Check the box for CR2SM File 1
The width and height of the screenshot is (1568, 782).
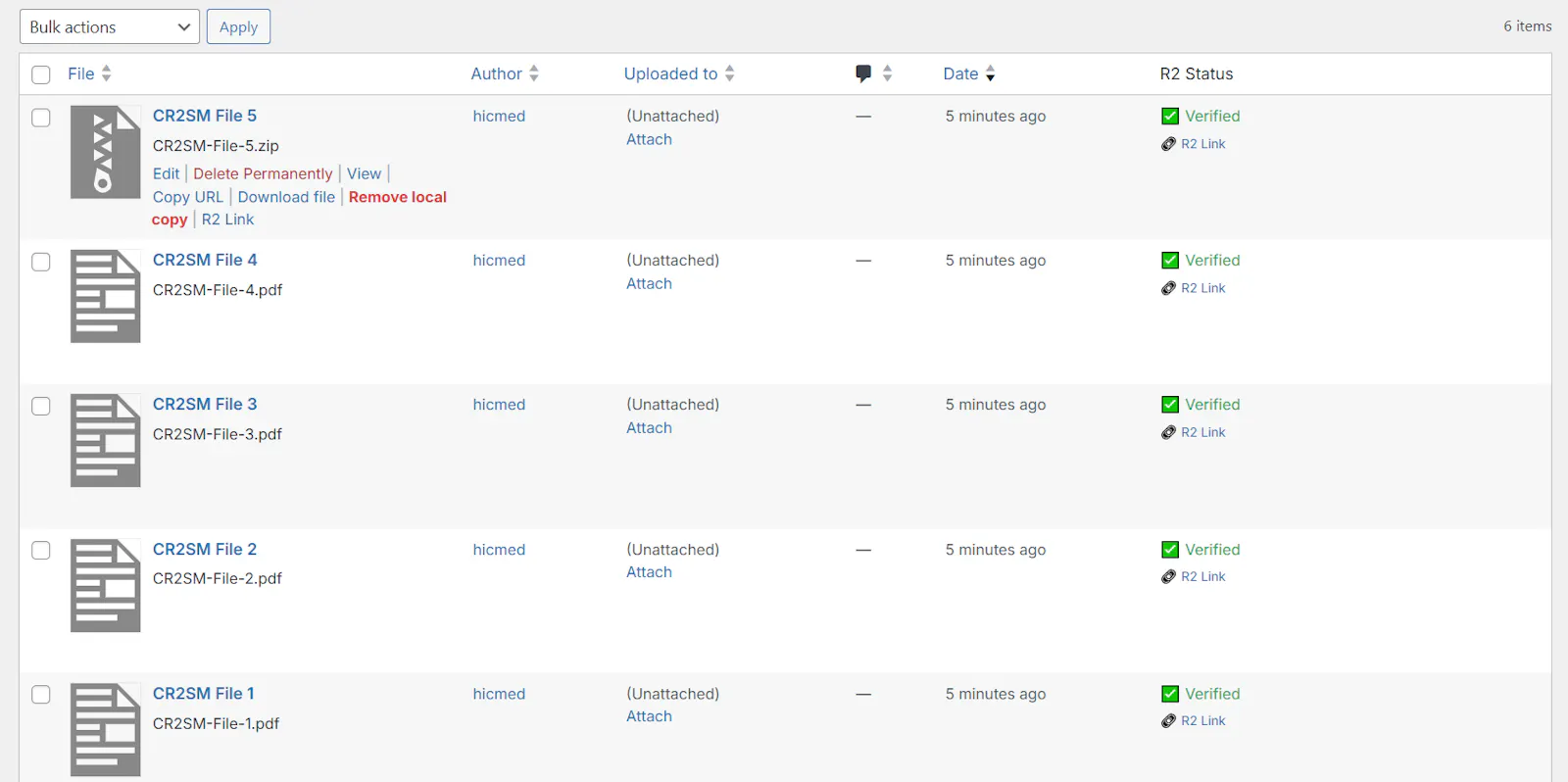pyautogui.click(x=41, y=694)
